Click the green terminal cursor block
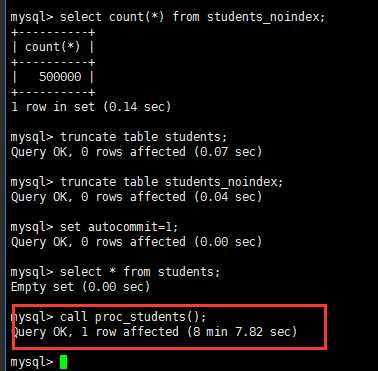This screenshot has width=378, height=371. pyautogui.click(x=63, y=362)
